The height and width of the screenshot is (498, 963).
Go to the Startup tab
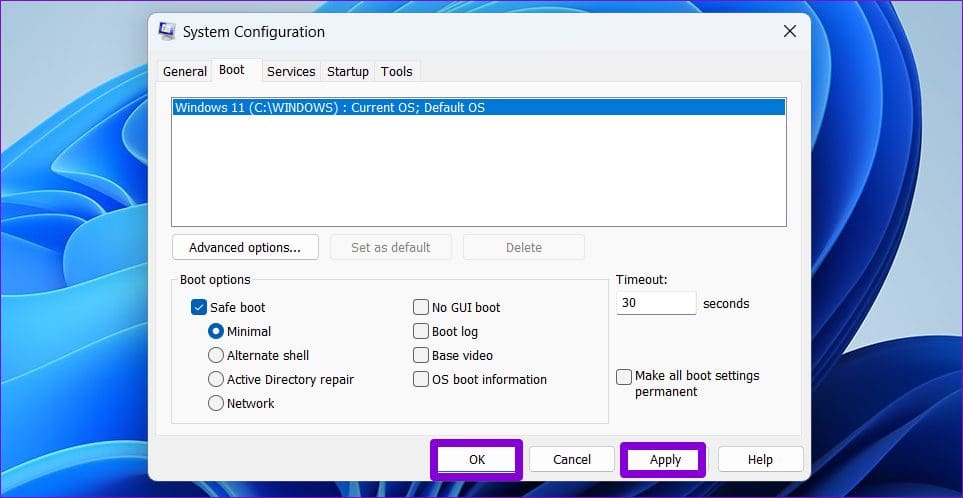[348, 71]
